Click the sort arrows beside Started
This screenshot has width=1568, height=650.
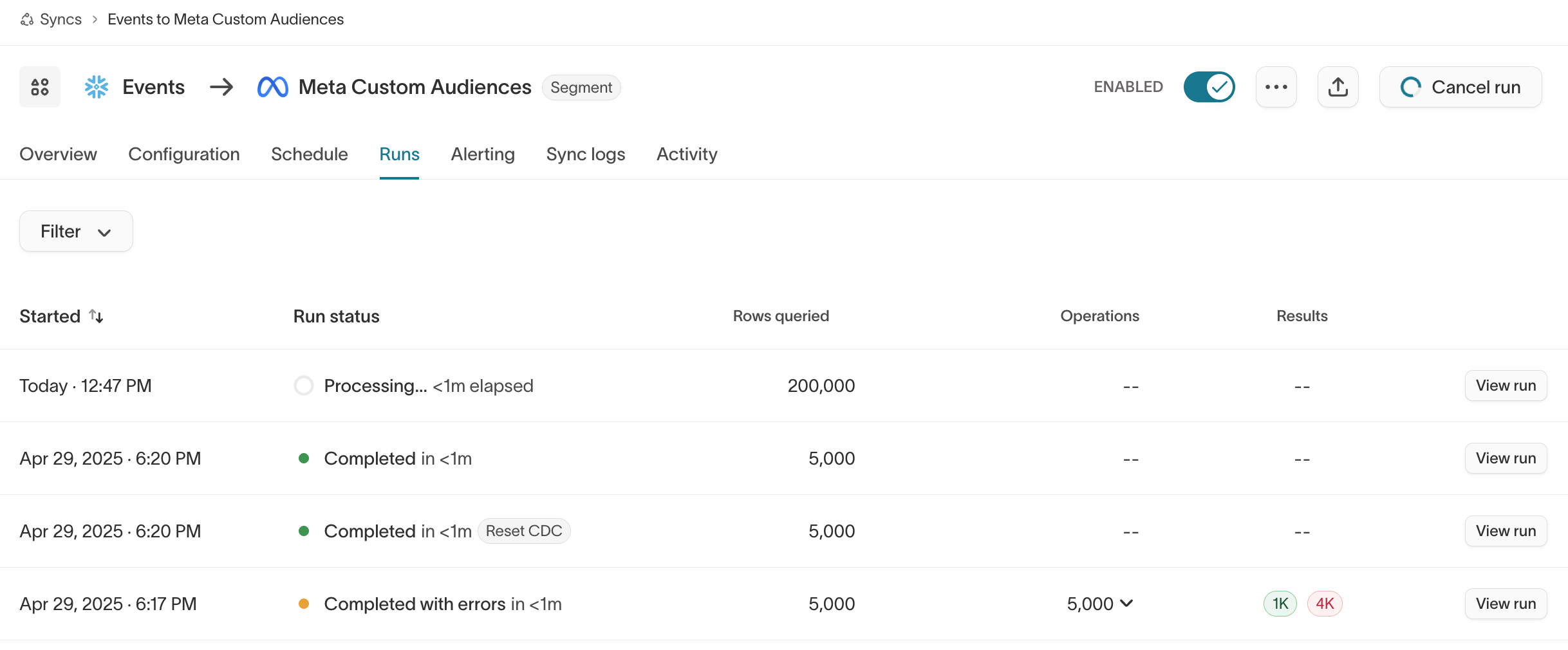point(97,316)
